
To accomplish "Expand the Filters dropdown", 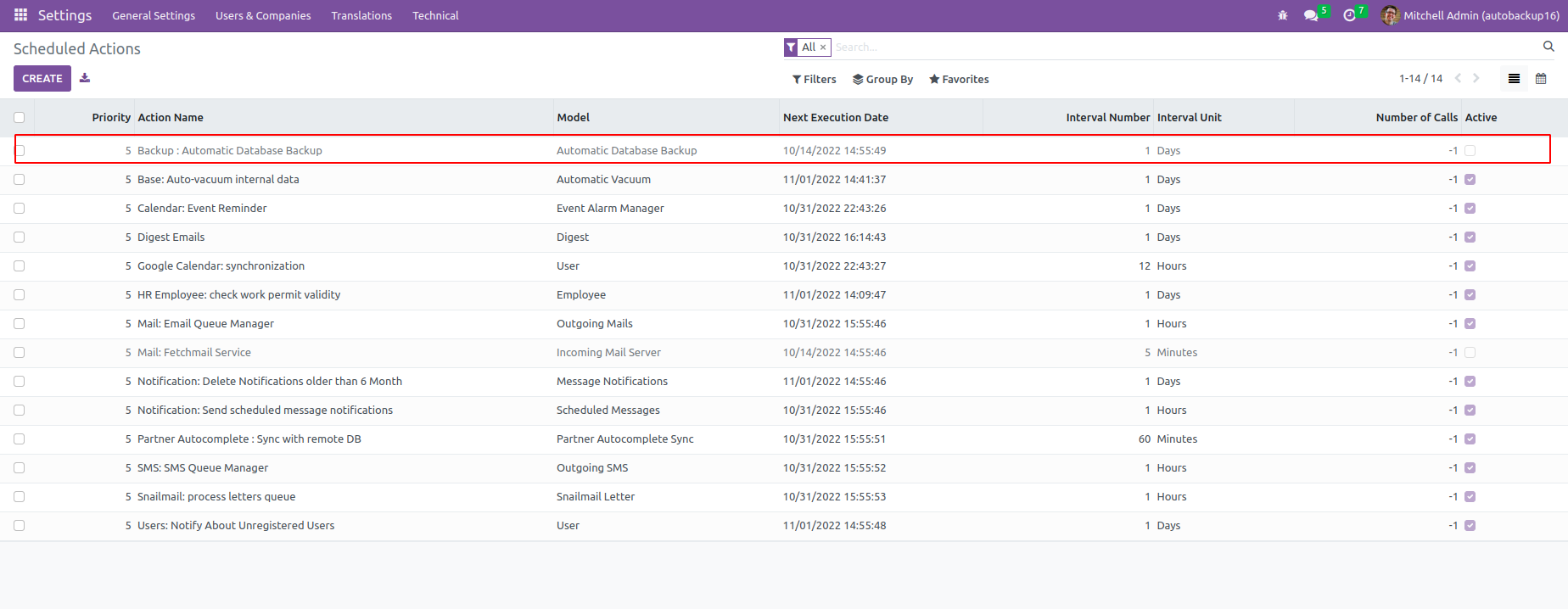I will pyautogui.click(x=814, y=79).
